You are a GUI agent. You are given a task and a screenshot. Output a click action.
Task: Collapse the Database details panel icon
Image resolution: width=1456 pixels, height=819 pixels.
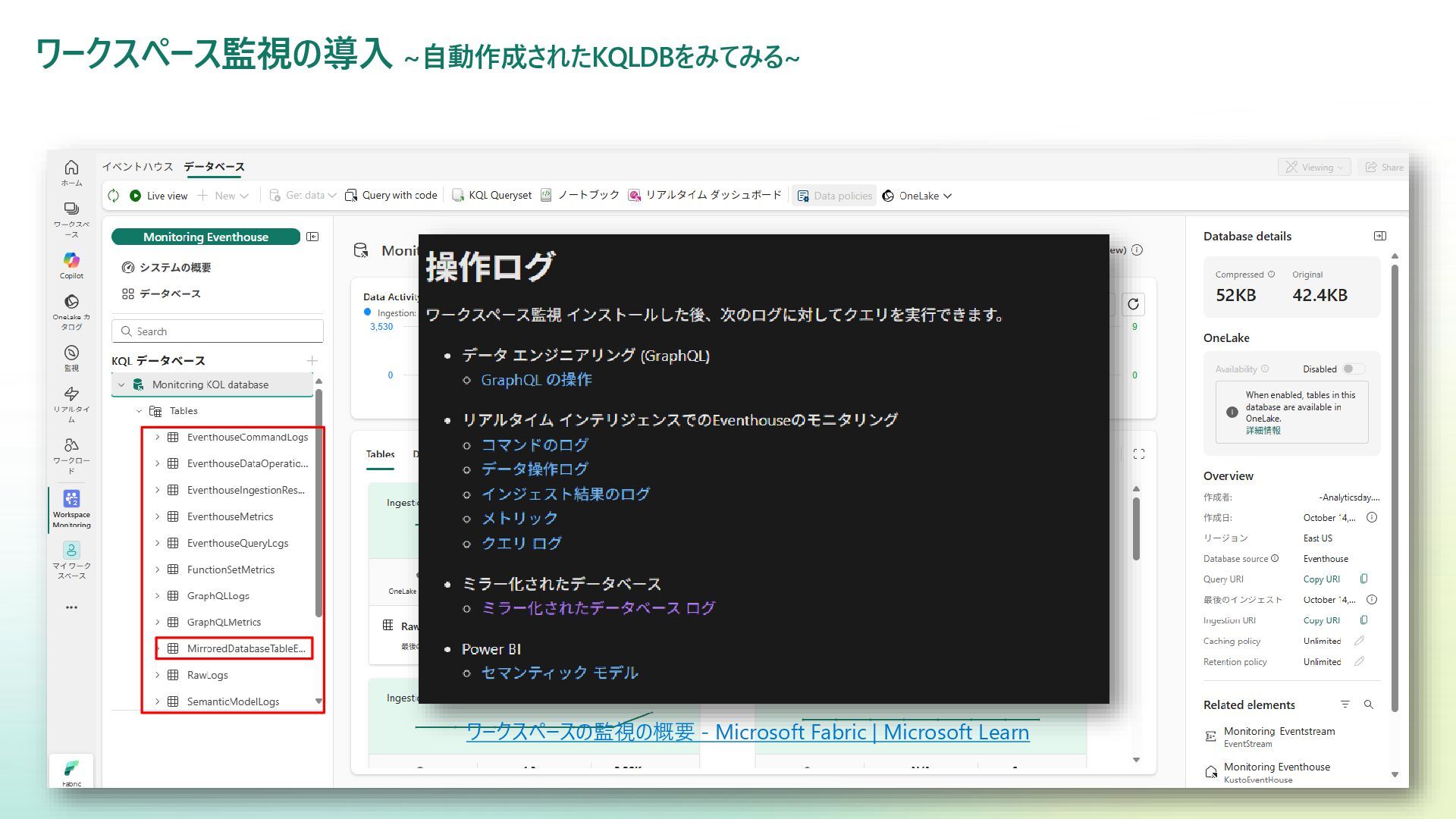point(1380,236)
